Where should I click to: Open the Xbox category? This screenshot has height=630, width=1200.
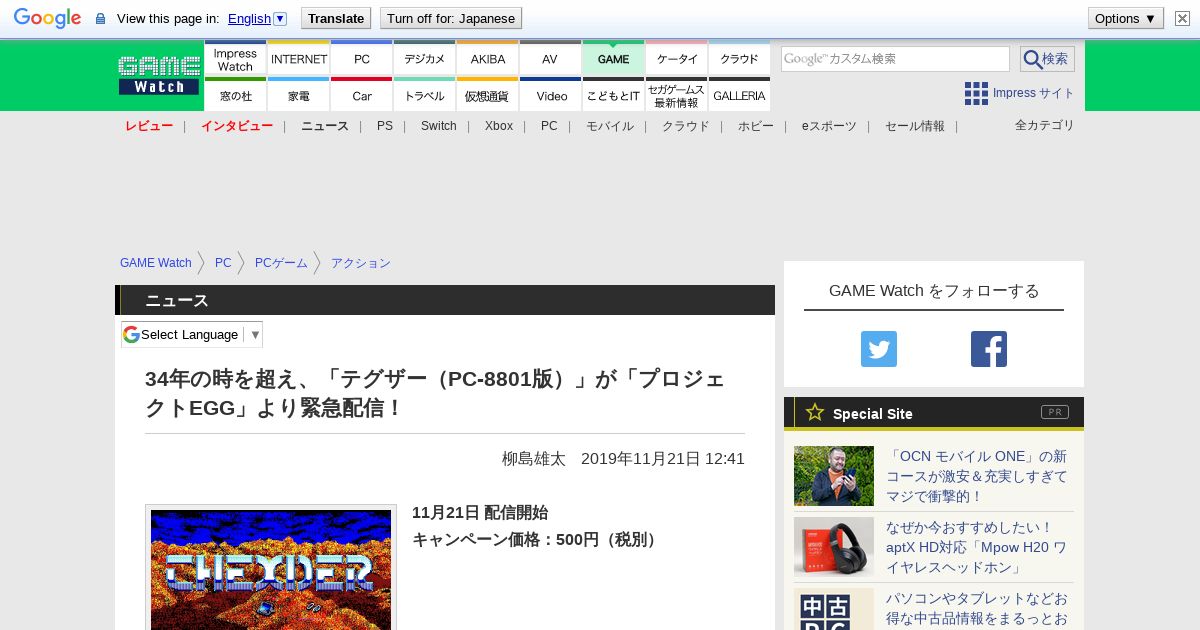(x=499, y=126)
